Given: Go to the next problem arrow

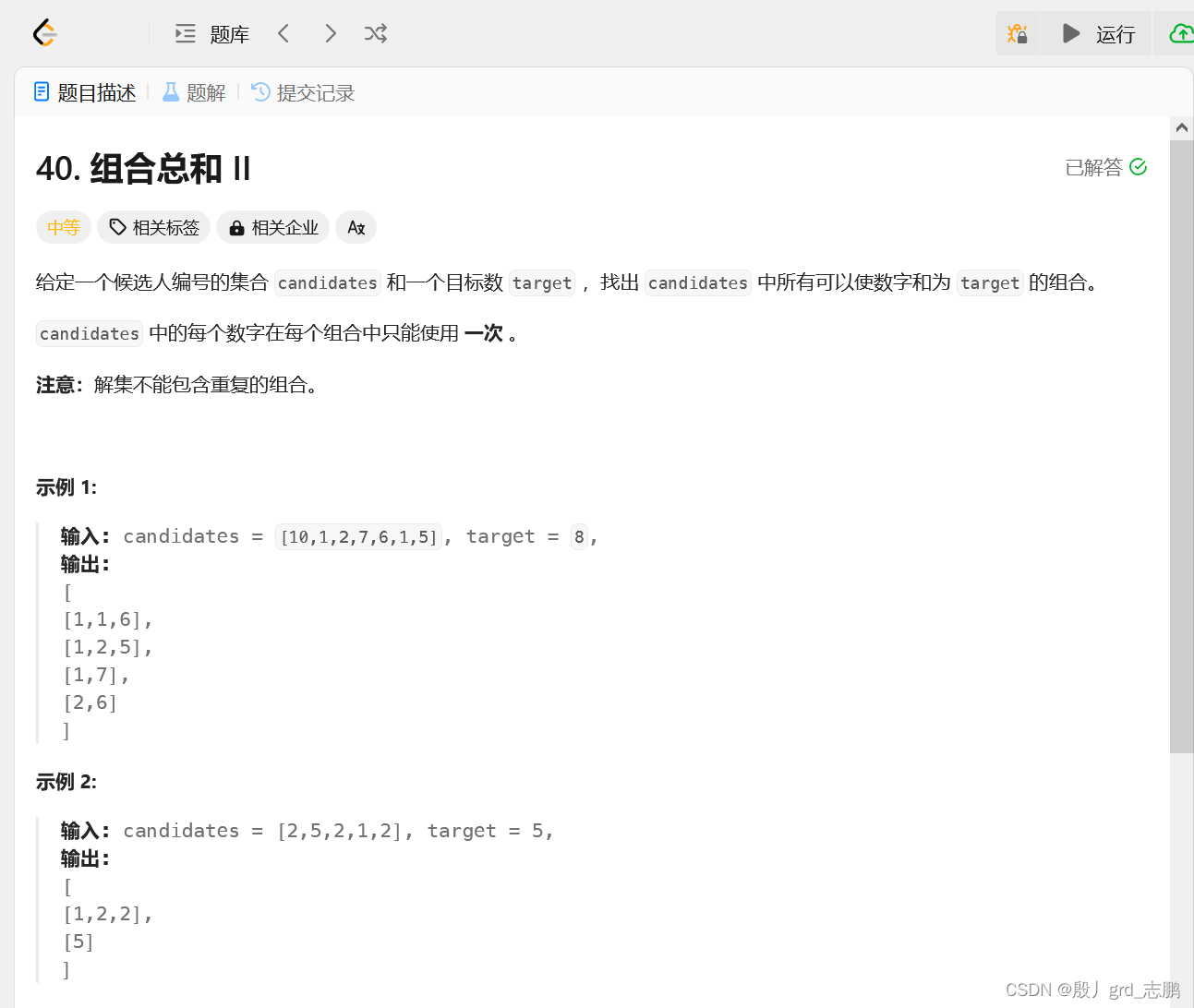Looking at the screenshot, I should pos(331,33).
